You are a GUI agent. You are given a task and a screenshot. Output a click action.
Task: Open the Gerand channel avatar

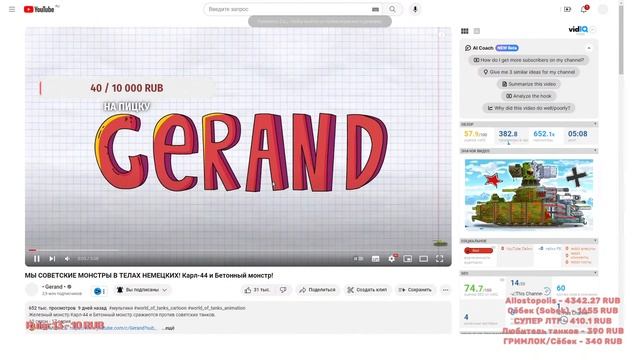[x=31, y=289]
